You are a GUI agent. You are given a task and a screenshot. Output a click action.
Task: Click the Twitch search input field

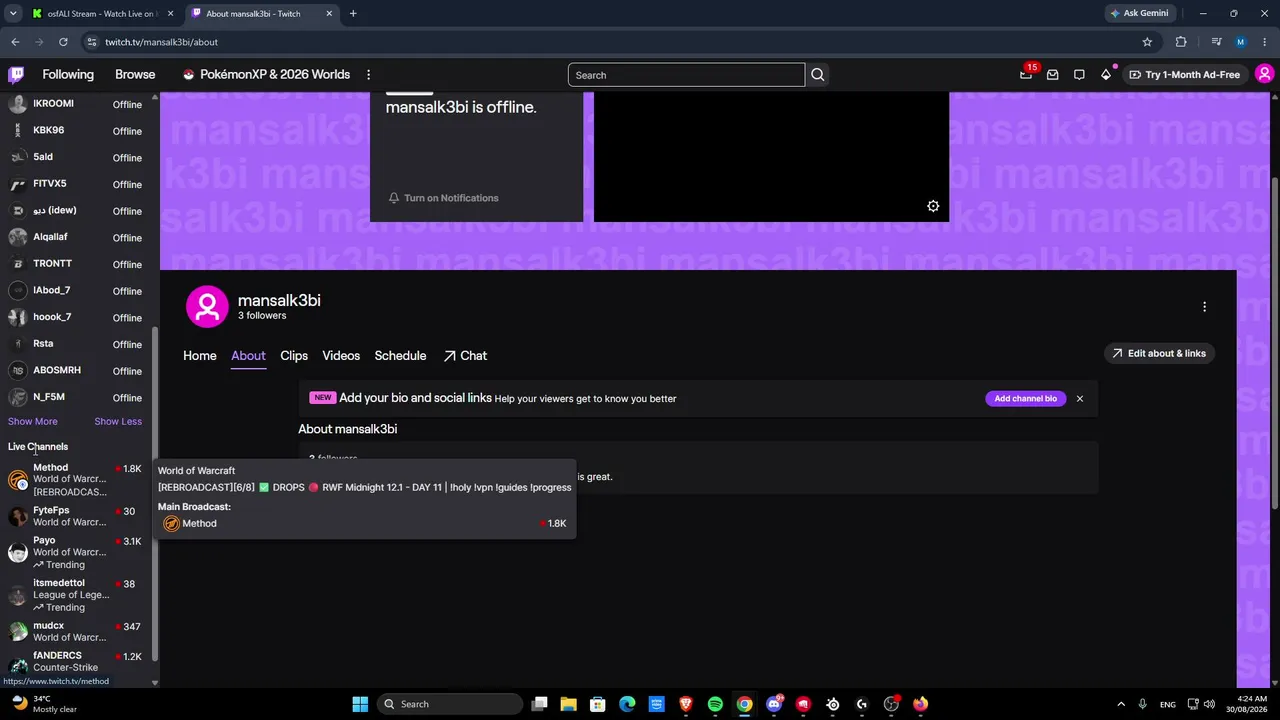[x=686, y=75]
